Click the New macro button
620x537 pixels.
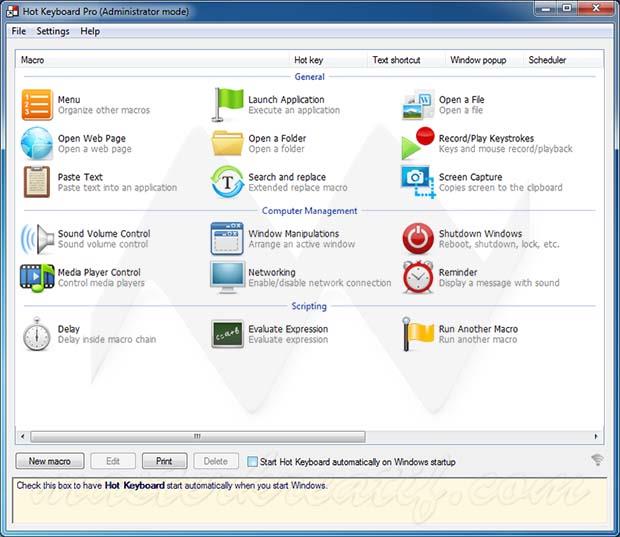50,461
